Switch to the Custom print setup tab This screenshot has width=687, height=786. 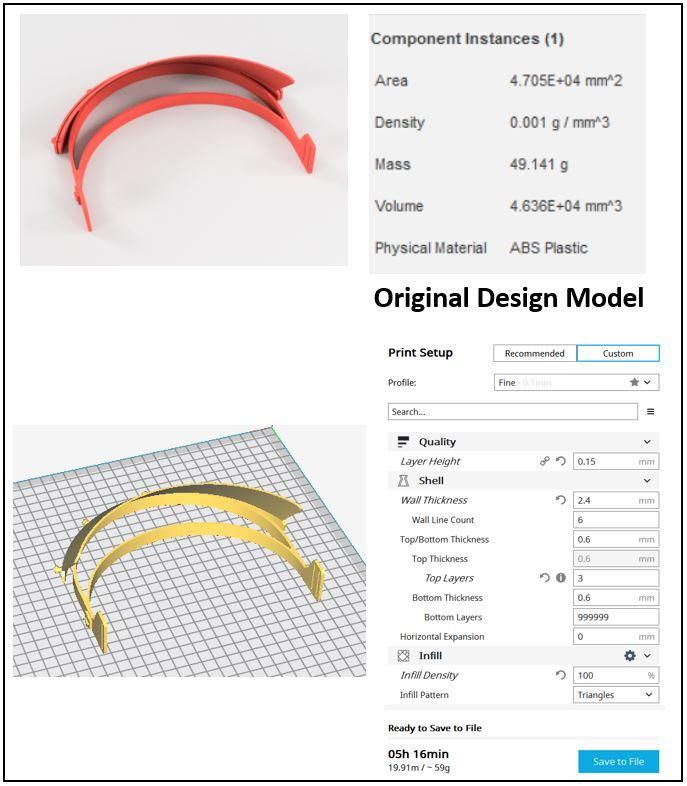point(618,353)
